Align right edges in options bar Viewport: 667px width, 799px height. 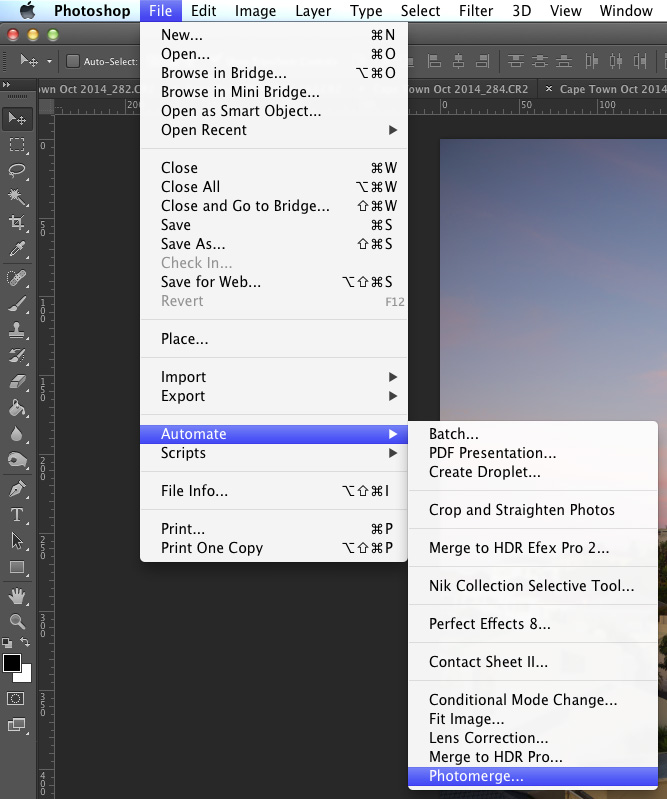(482, 62)
